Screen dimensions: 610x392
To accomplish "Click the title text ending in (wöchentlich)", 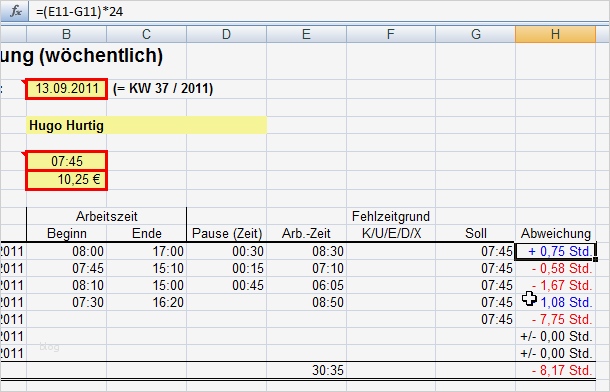I will coord(82,56).
